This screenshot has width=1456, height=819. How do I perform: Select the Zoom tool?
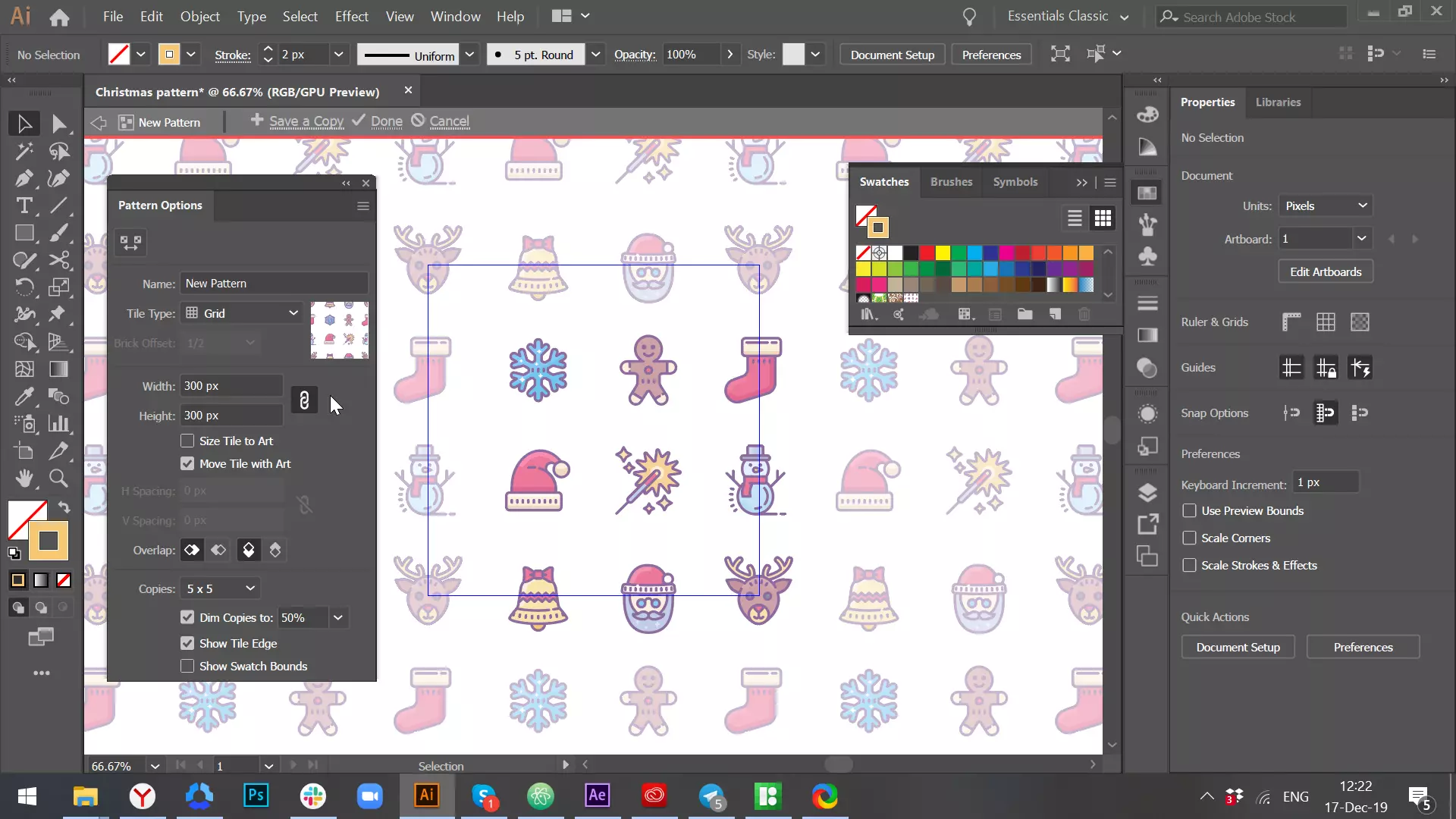pos(59,478)
